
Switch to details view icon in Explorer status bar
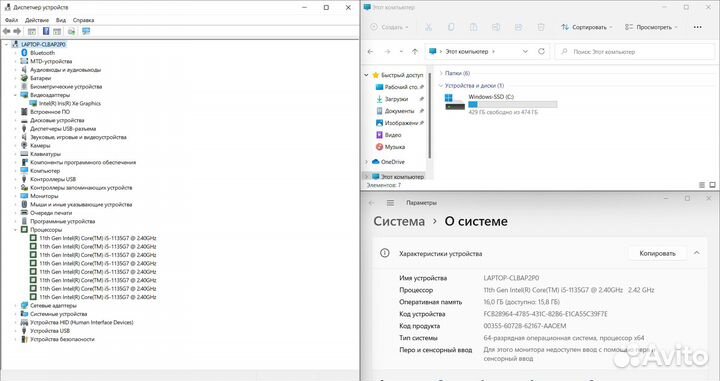pos(702,185)
